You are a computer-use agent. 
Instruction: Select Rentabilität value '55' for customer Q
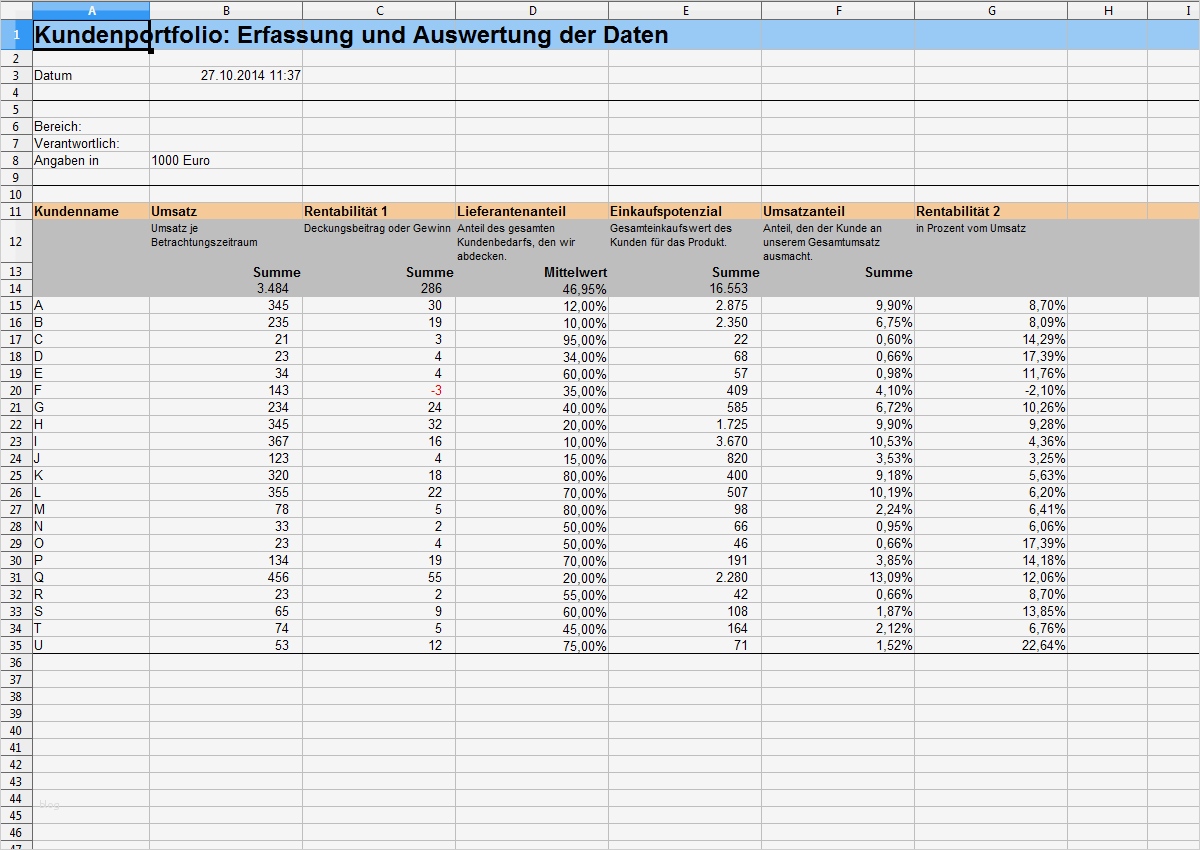[x=379, y=577]
